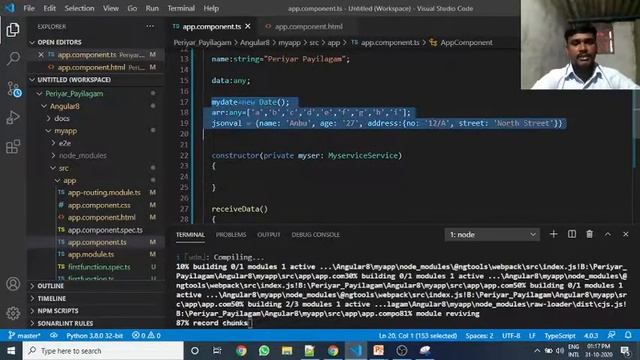Click Python 3.8.0 32-bit interpreter in status bar
Viewport: 640px width, 360px height.
(94, 336)
